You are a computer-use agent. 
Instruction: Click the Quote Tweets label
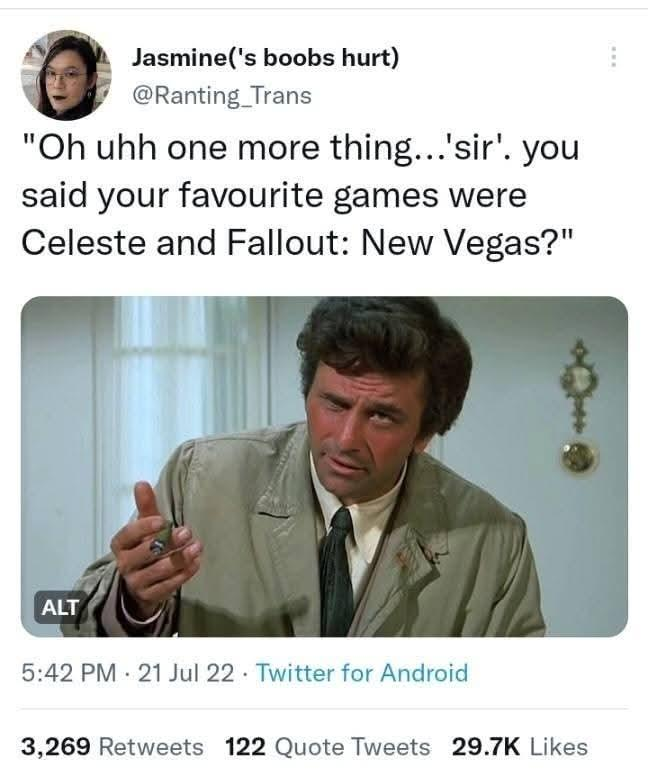click(353, 746)
